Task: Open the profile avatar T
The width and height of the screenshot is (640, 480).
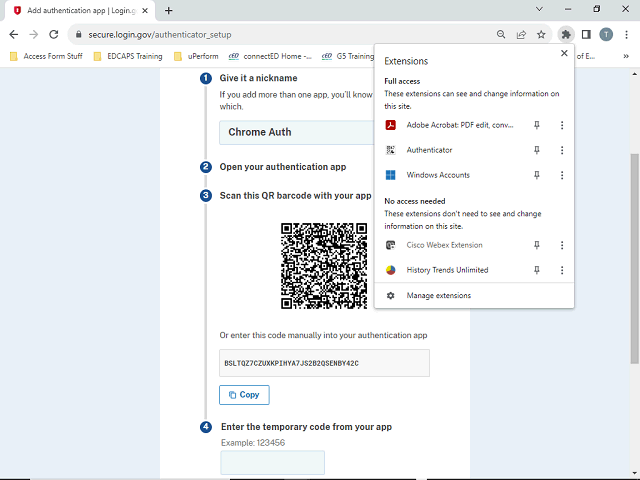Action: (606, 35)
